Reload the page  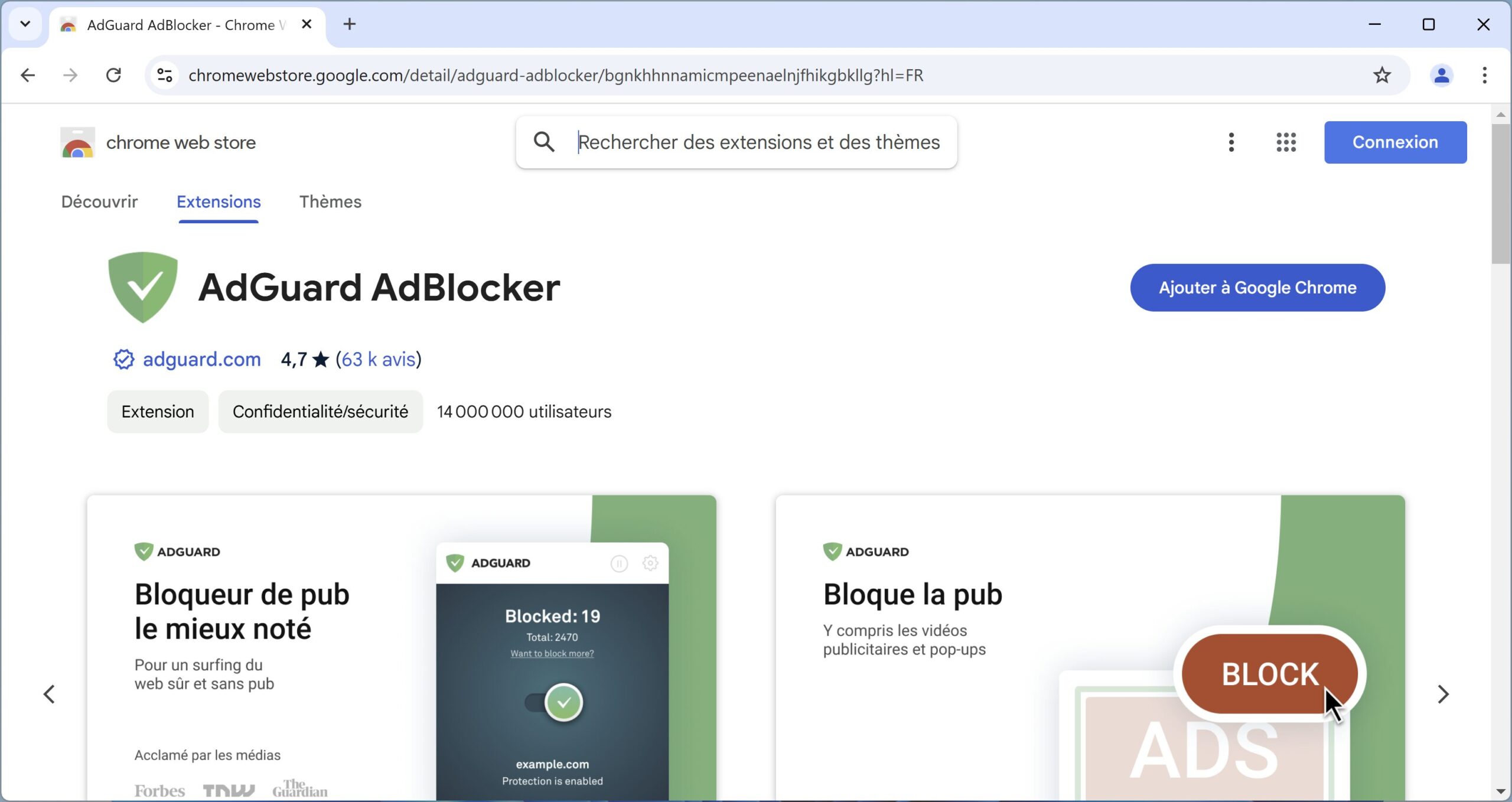(x=113, y=75)
